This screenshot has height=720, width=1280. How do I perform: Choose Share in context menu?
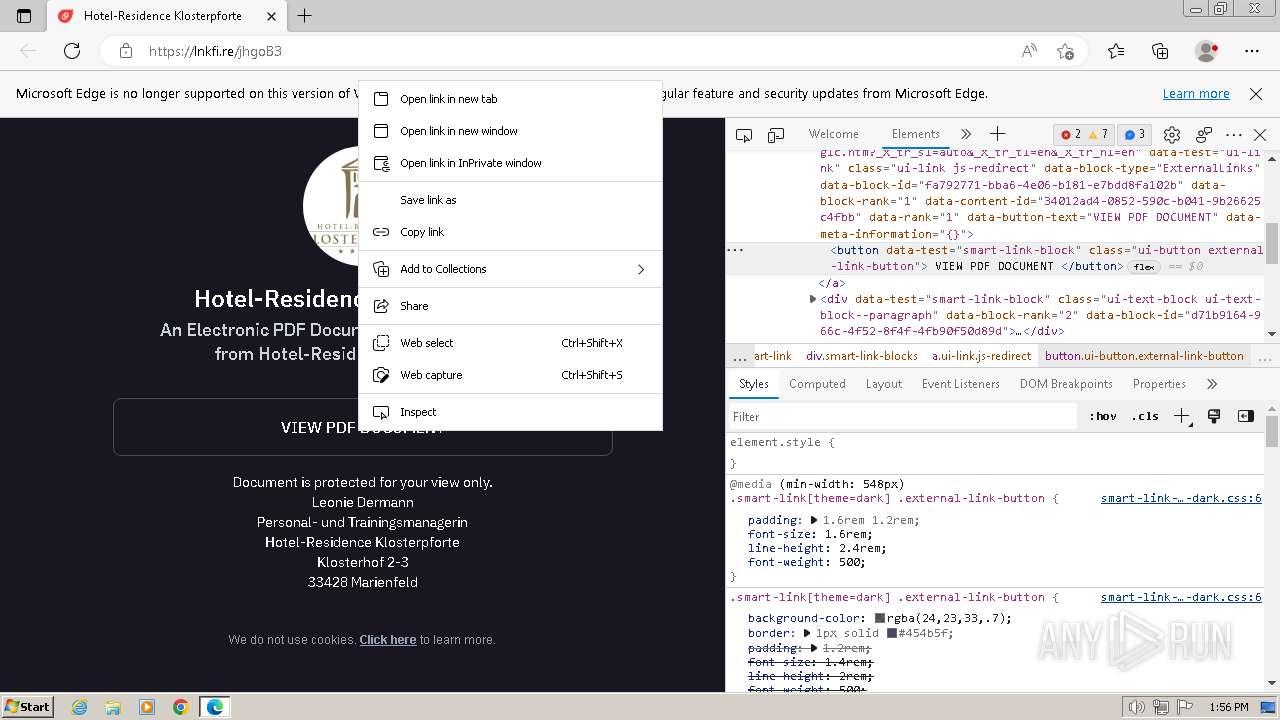point(510,306)
